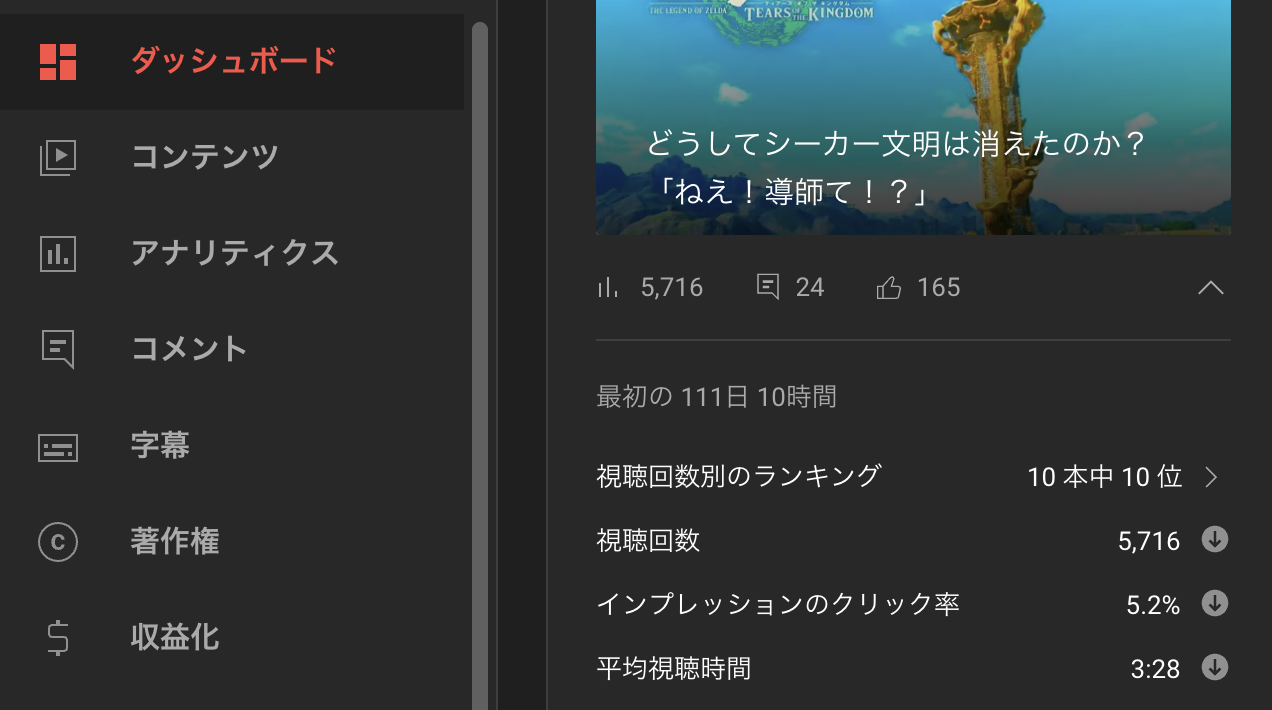Open 字幕 in the sidebar
This screenshot has width=1272, height=710.
(232, 446)
